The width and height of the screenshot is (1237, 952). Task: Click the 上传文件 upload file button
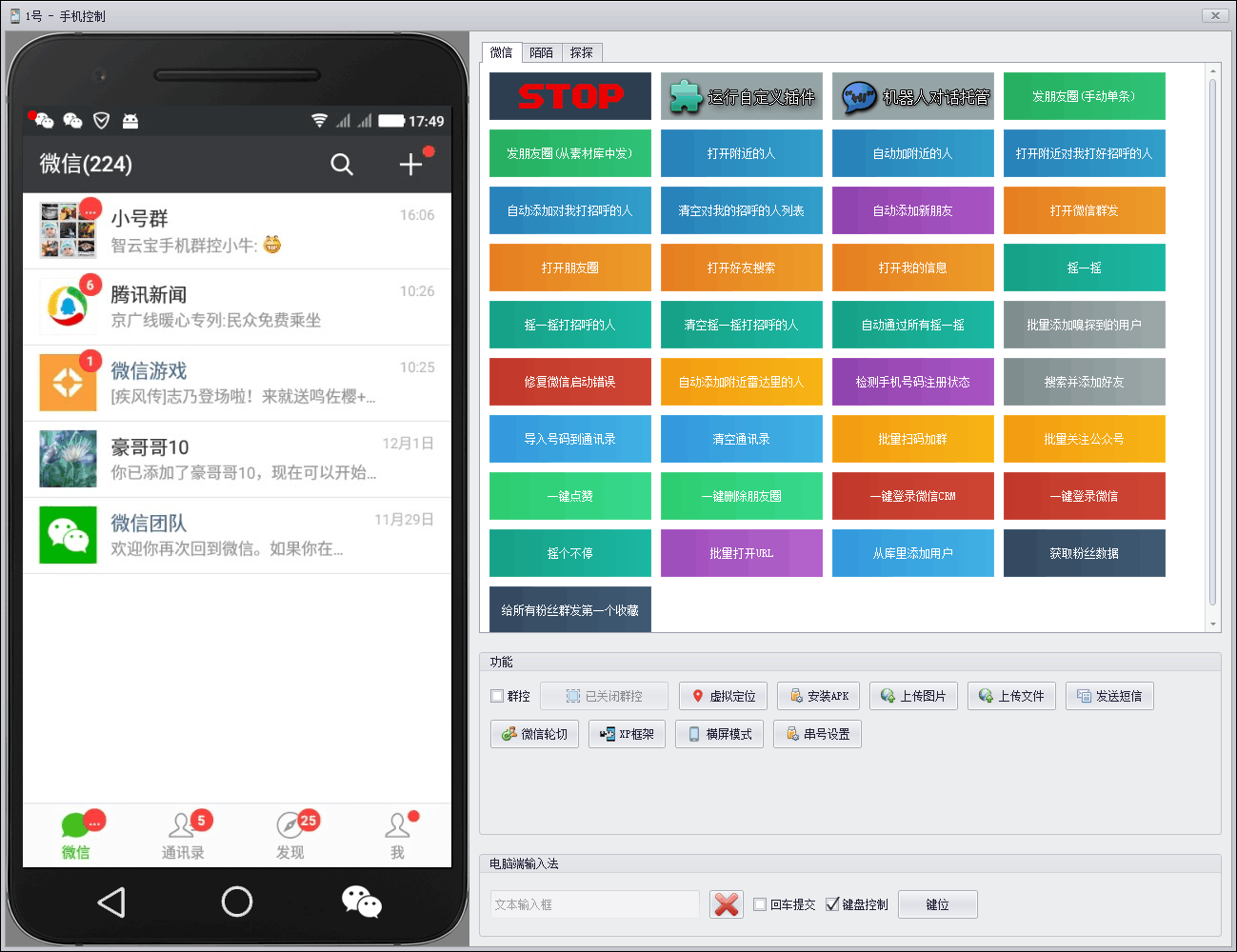click(x=1011, y=696)
